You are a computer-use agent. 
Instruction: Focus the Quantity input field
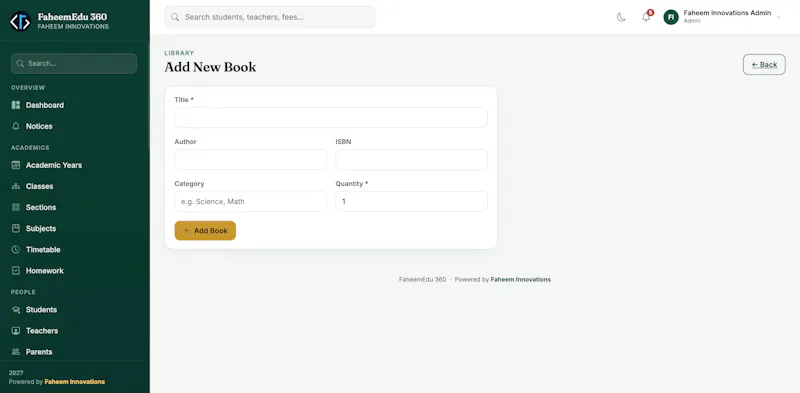(x=411, y=202)
